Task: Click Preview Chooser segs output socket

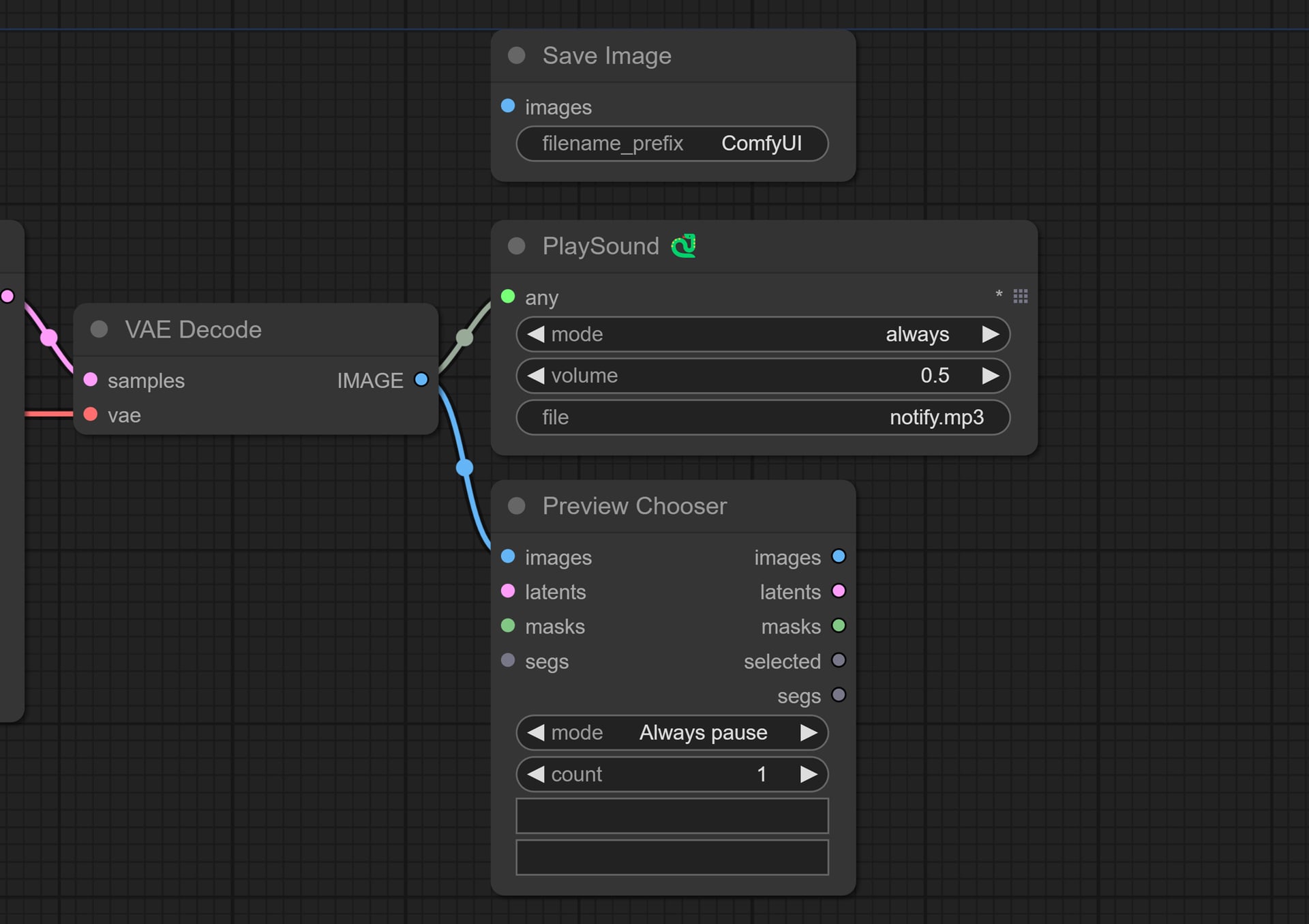Action: pyautogui.click(x=839, y=695)
